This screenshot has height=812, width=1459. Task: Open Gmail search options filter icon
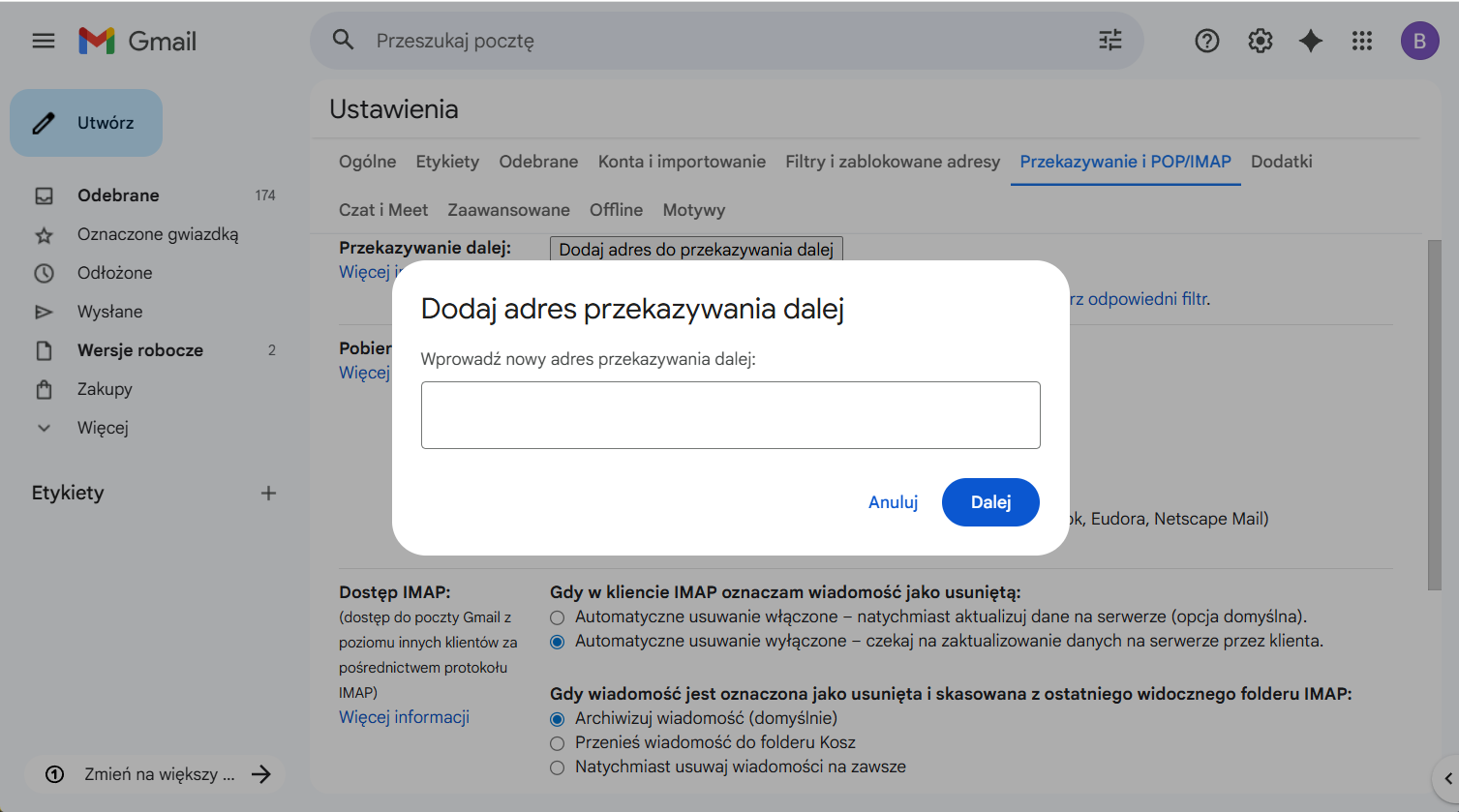pos(1109,41)
